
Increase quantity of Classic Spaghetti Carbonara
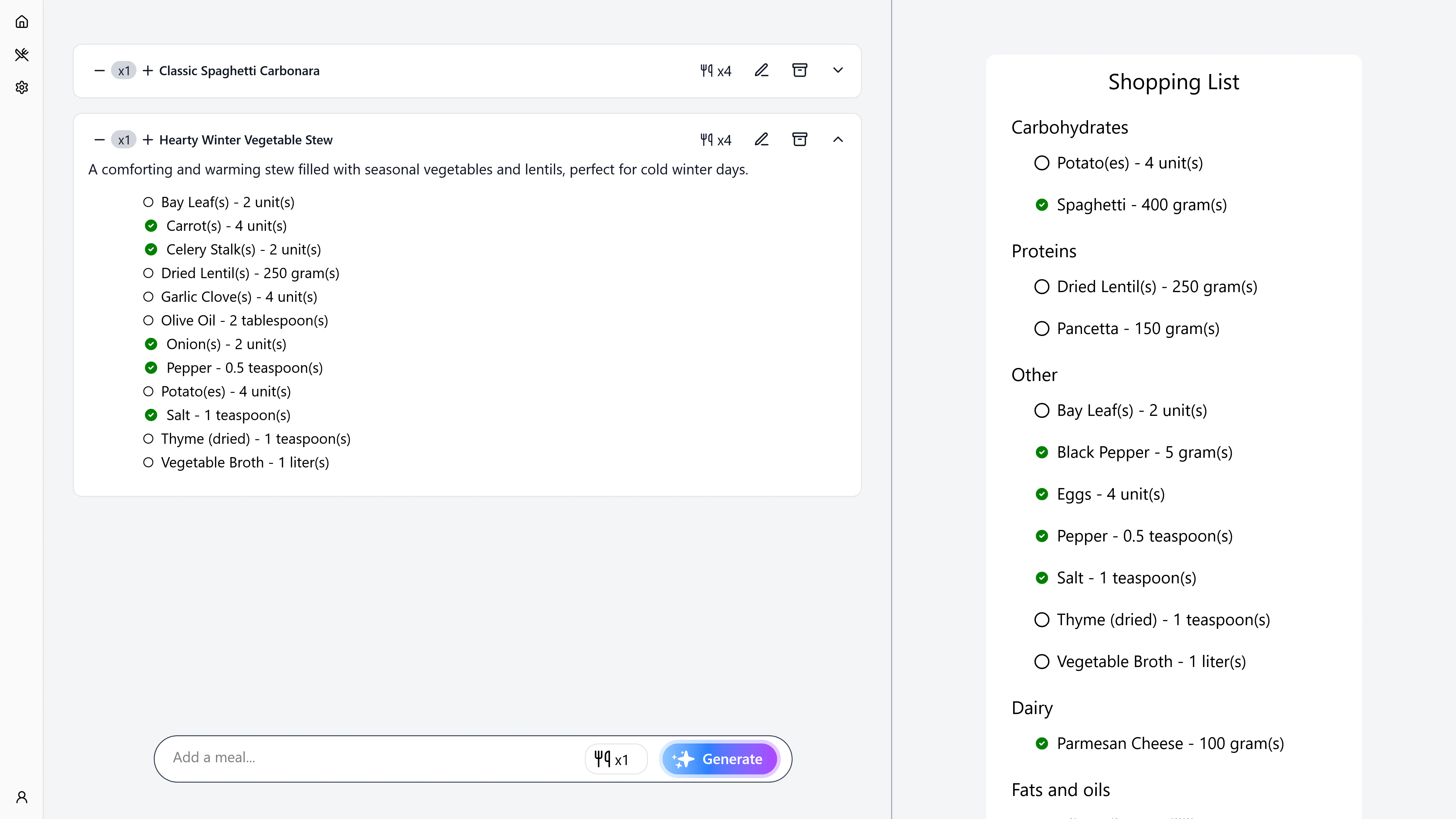point(147,71)
